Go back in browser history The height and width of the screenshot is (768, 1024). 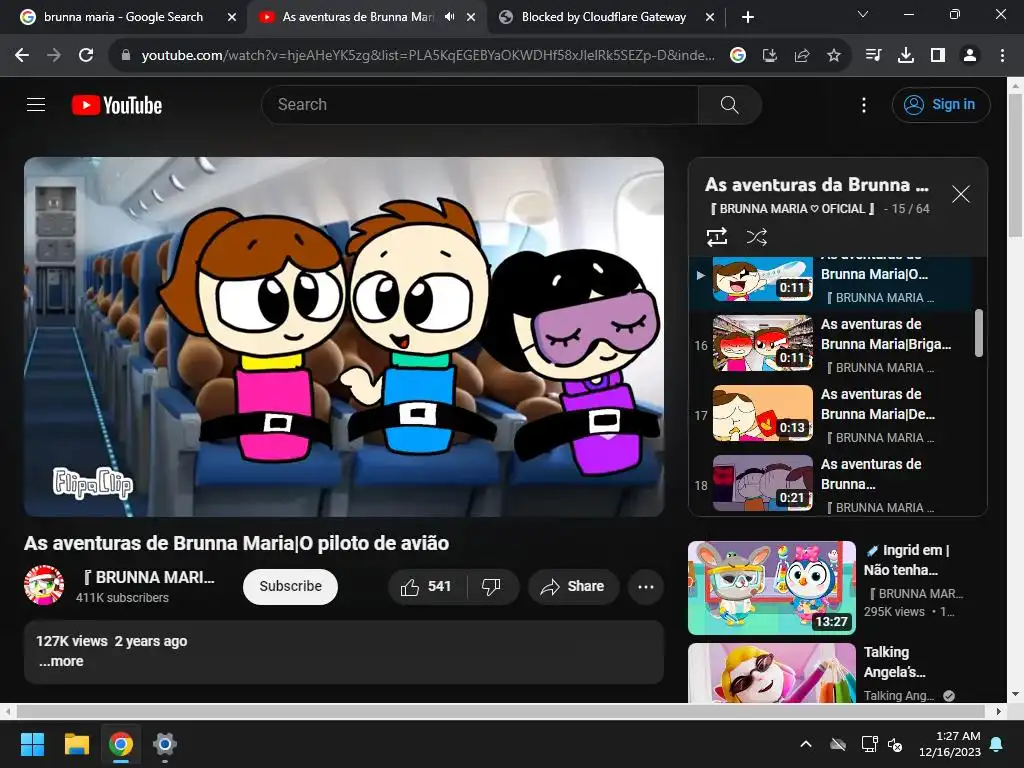(22, 56)
